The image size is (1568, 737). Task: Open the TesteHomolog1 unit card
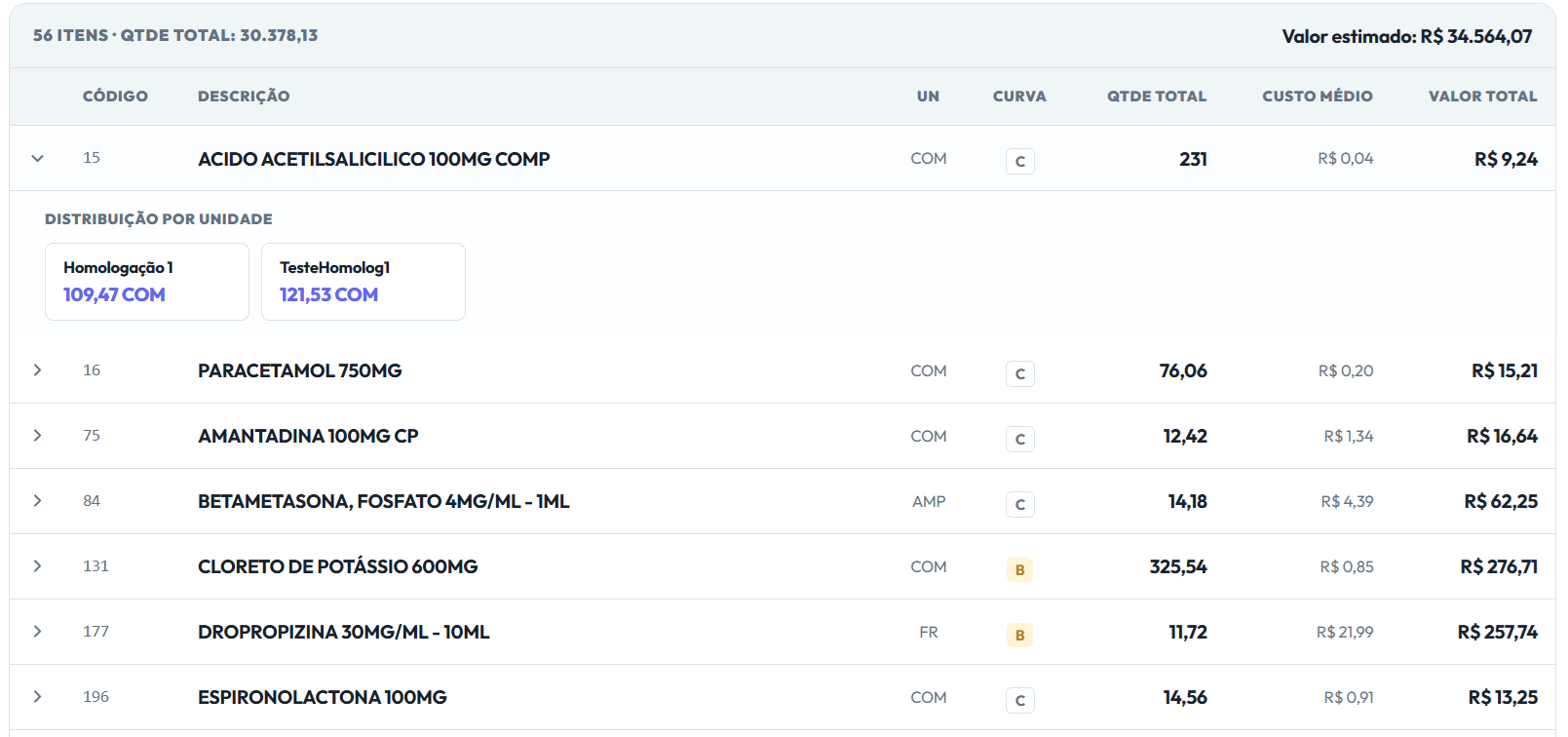point(363,282)
